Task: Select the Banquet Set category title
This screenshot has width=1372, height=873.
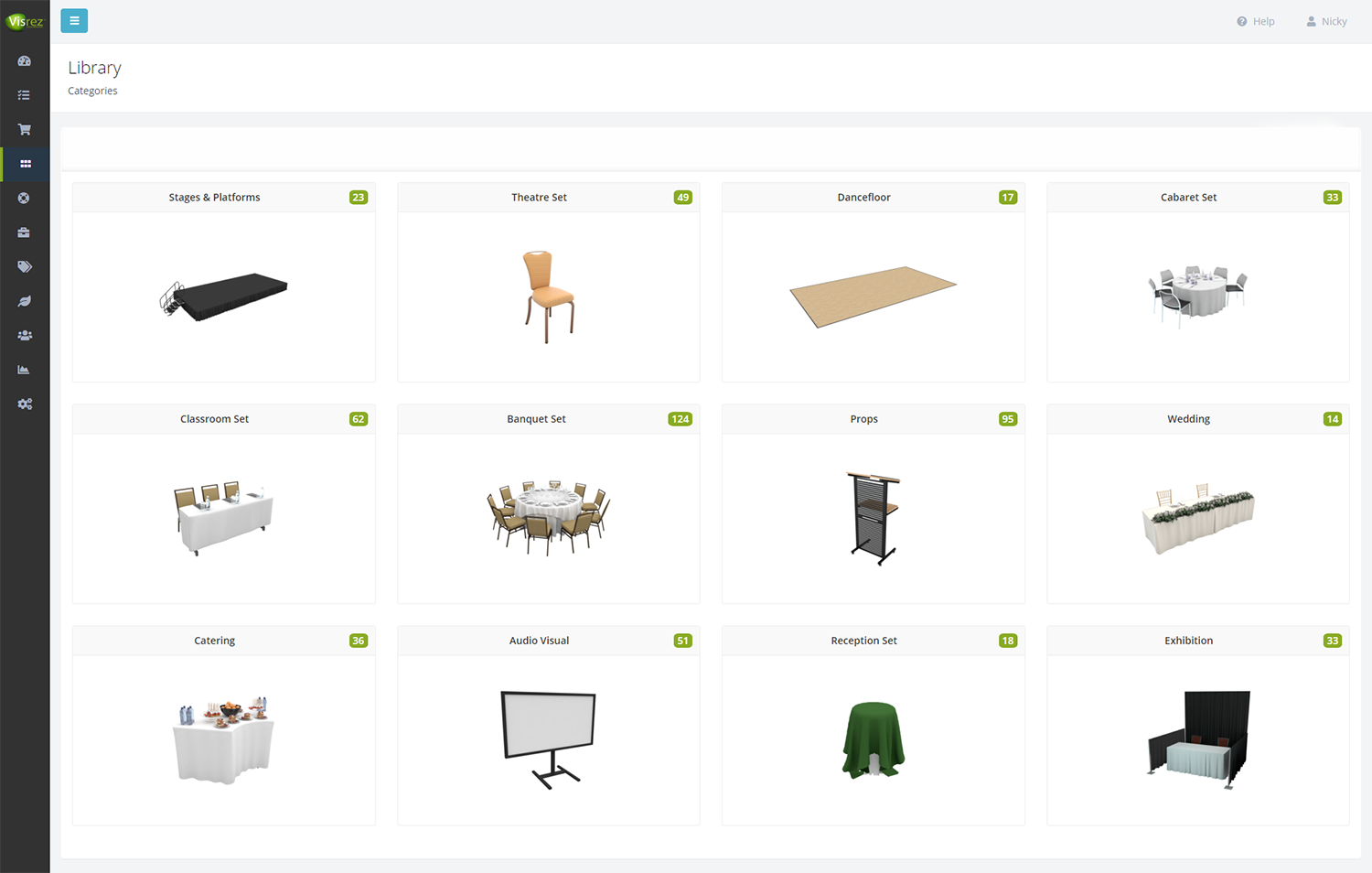Action: (x=536, y=419)
